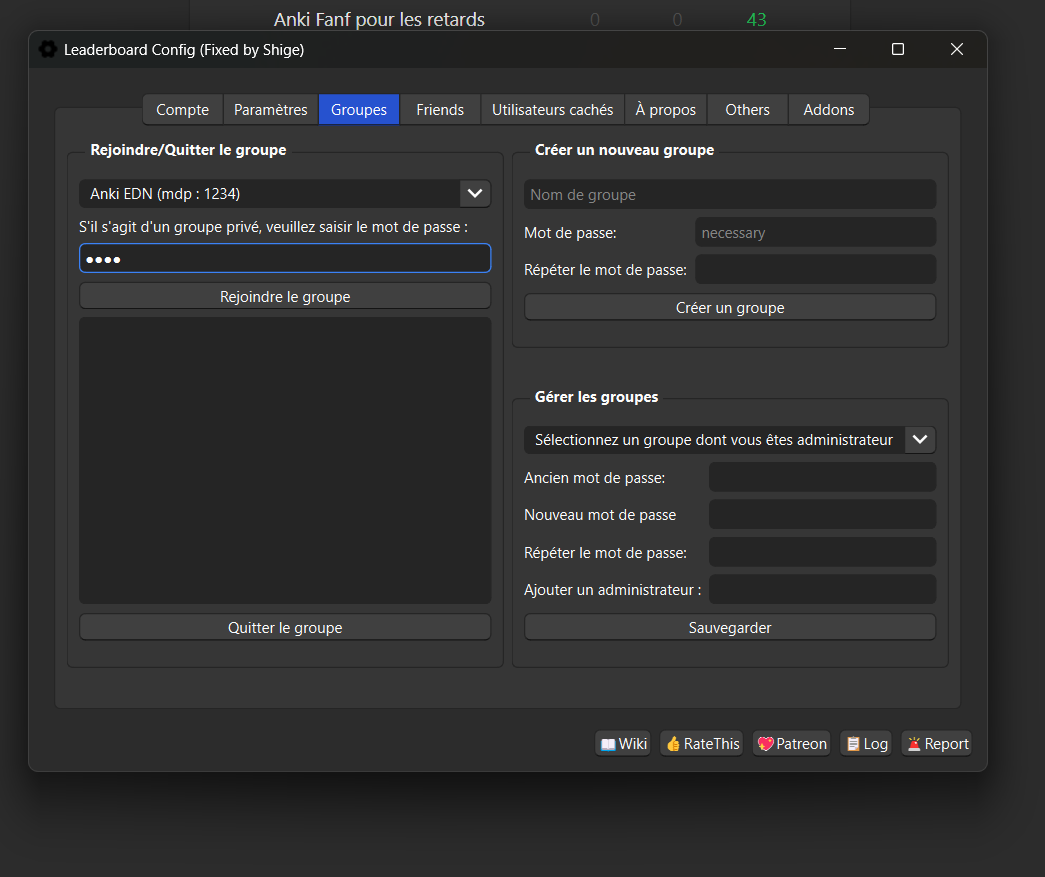Screen dimensions: 1045x877
Task: Click the Quitter le groupe button
Action: pyautogui.click(x=285, y=627)
